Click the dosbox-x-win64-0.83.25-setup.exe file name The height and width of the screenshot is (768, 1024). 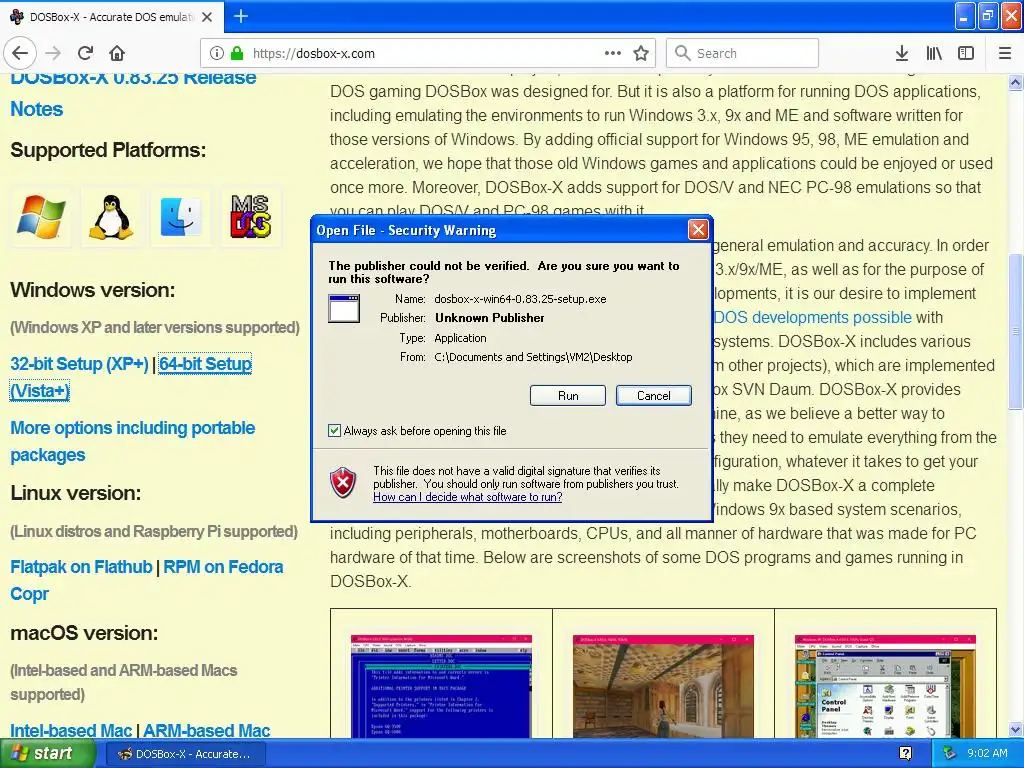(520, 299)
